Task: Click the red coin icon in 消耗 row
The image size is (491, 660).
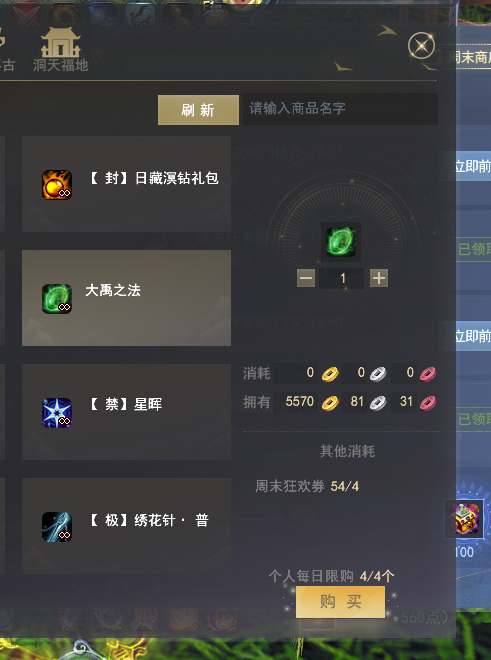Action: [428, 374]
